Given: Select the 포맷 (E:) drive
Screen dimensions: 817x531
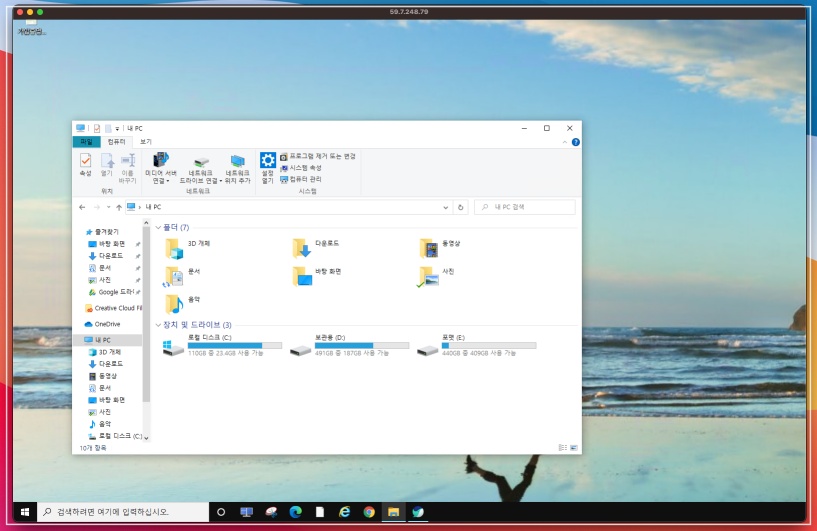Looking at the screenshot, I should [x=477, y=345].
